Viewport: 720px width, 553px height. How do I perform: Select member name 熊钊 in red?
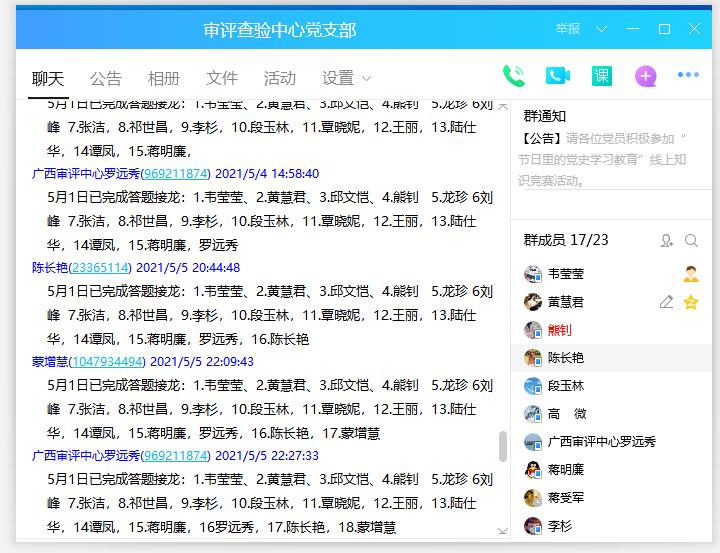[x=560, y=330]
